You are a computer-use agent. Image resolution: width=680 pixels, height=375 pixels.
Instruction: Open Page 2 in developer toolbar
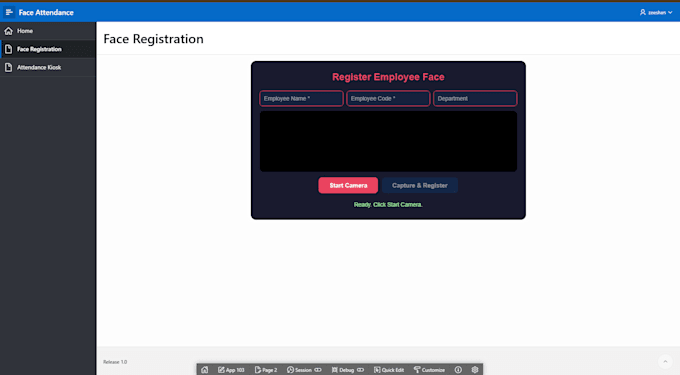click(x=266, y=370)
